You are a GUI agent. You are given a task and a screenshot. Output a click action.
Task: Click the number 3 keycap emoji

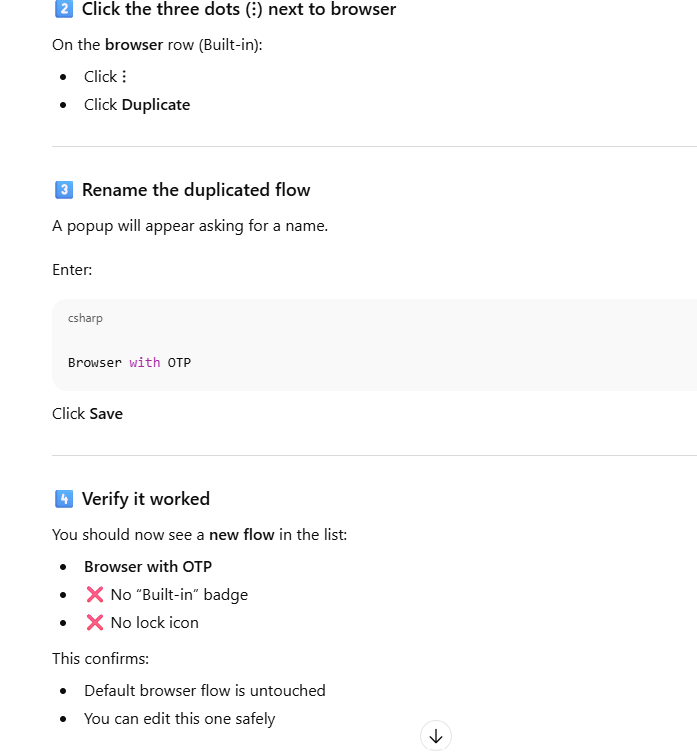click(63, 190)
